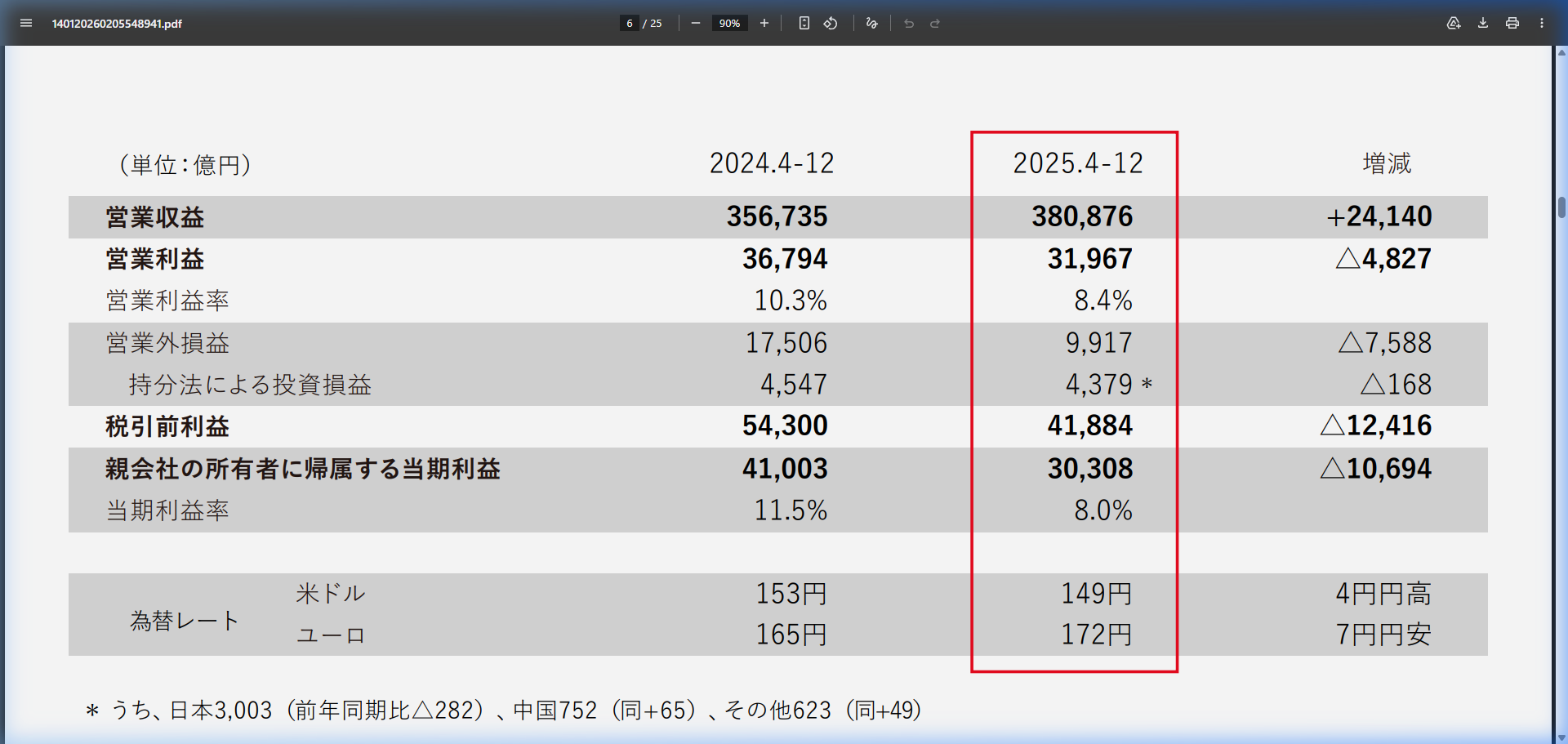Zoom out with the minus button
The image size is (1568, 744).
click(696, 24)
